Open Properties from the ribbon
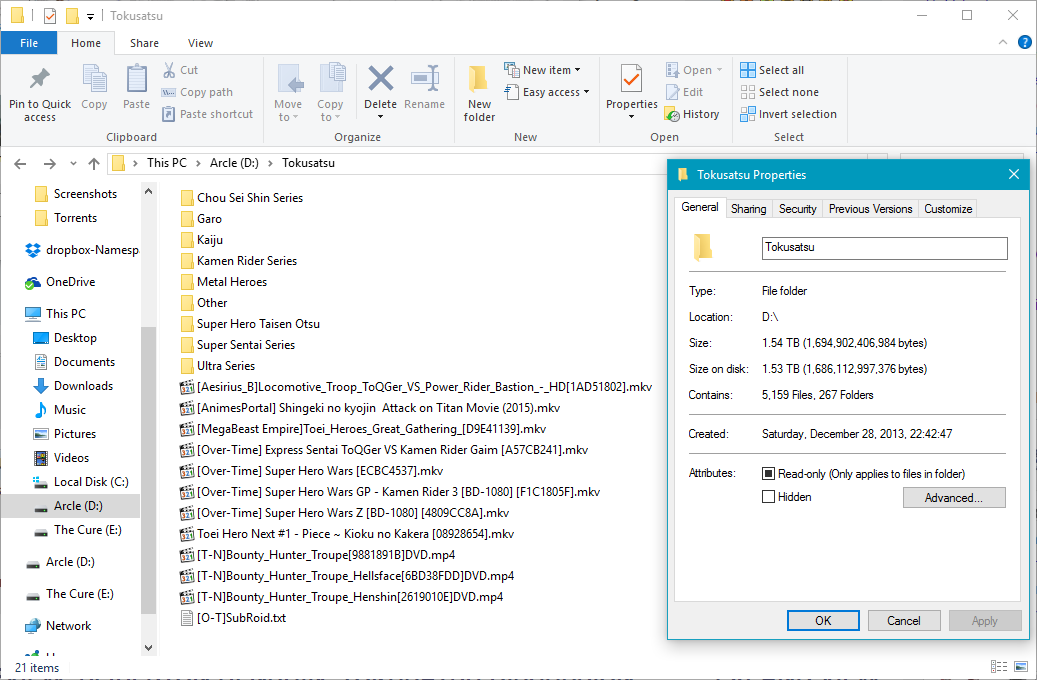The image size is (1037, 680). [x=631, y=80]
